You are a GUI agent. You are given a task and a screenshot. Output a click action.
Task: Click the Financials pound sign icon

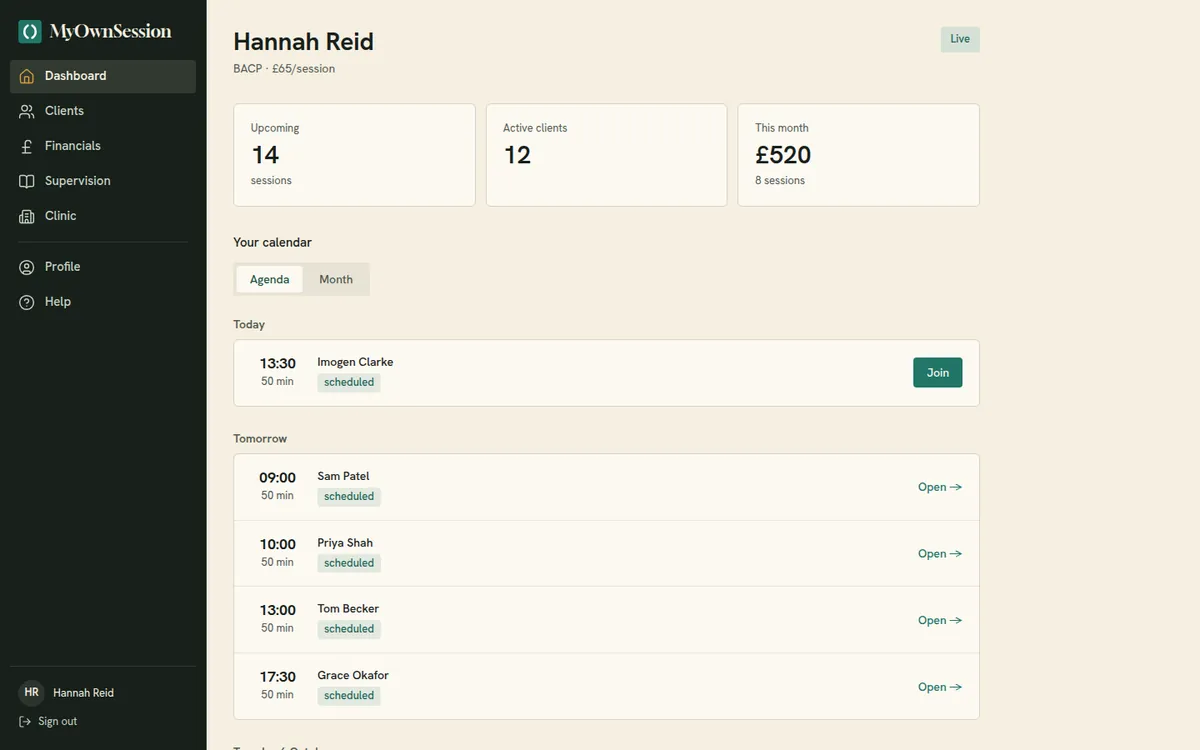[x=27, y=146]
